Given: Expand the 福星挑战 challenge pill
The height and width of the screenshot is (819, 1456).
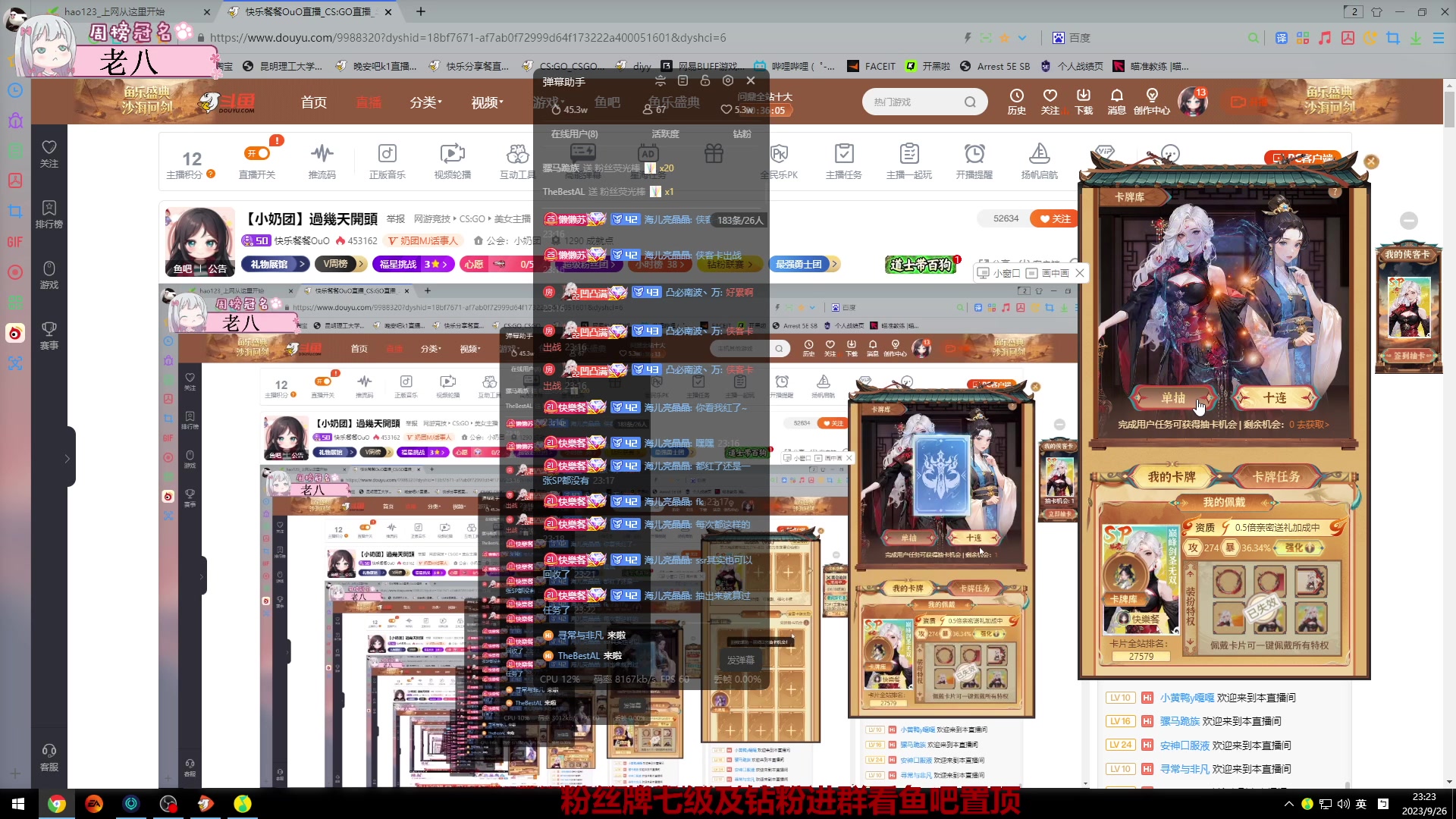Looking at the screenshot, I should pos(413,264).
